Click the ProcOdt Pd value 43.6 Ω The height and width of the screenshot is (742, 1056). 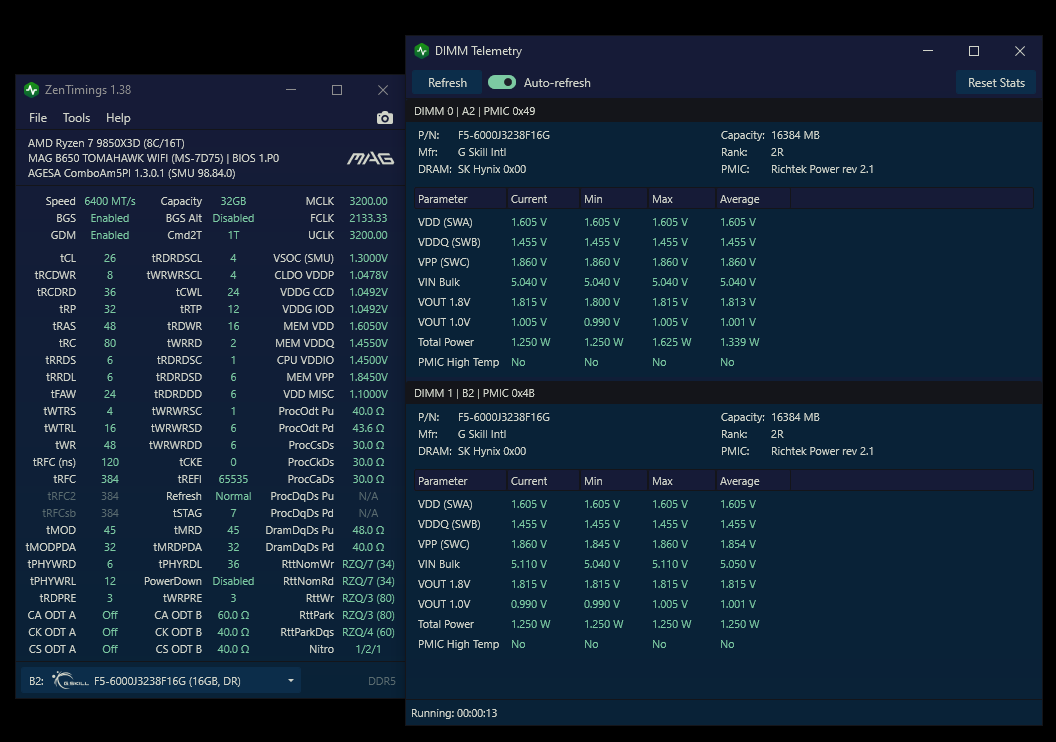368,428
